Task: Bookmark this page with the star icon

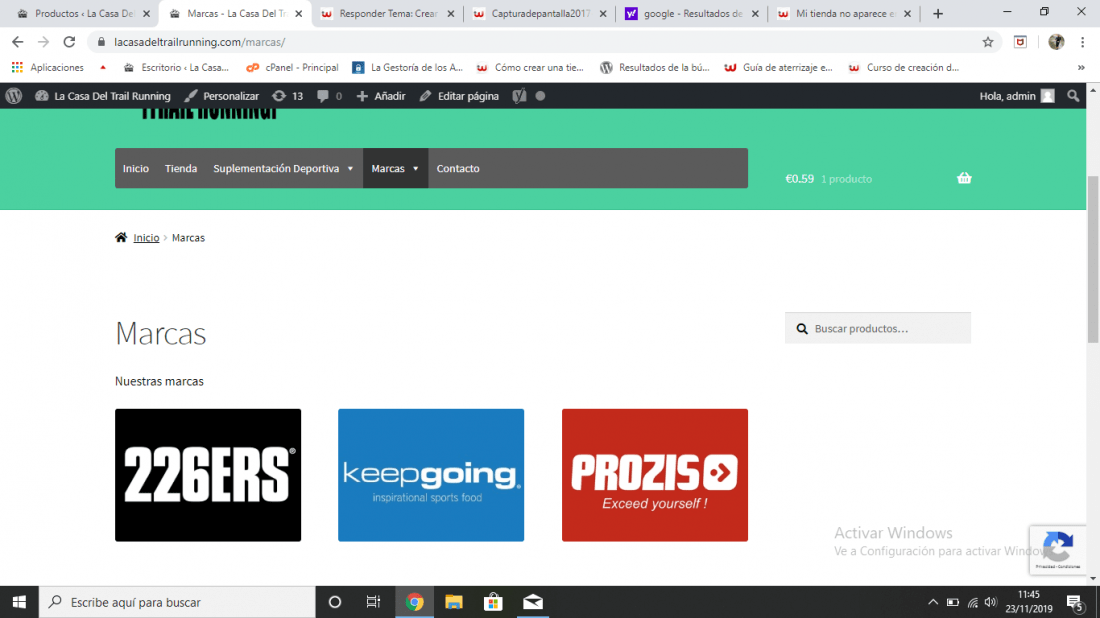Action: (988, 42)
